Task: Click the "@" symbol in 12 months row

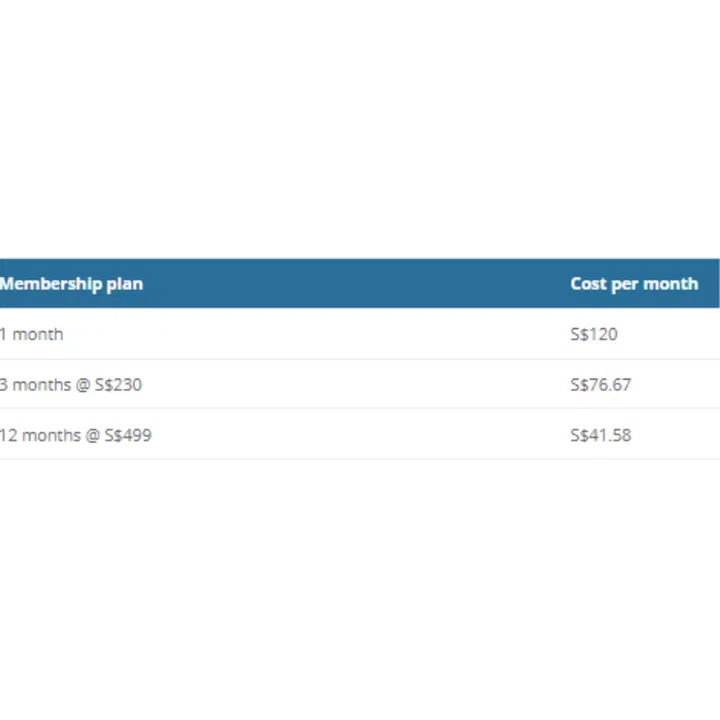Action: pos(93,435)
